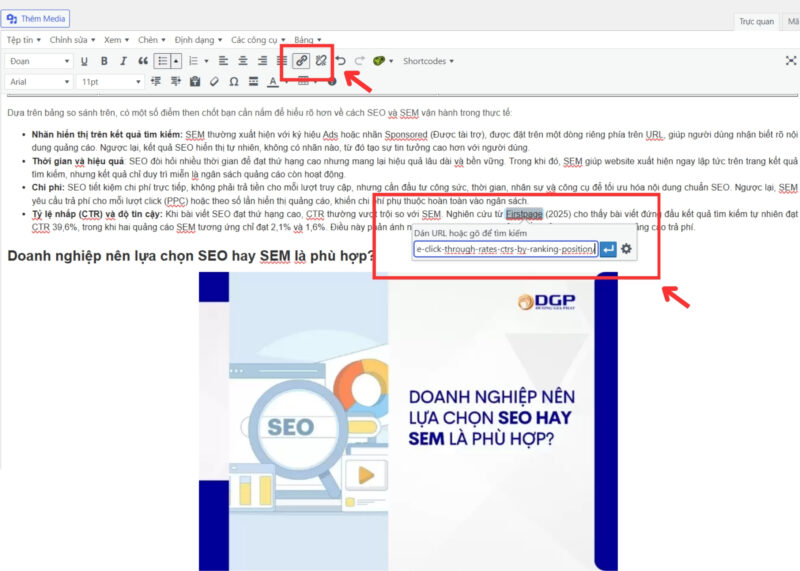Justify text alignment
Screen dimensions: 800x571
click(x=281, y=61)
